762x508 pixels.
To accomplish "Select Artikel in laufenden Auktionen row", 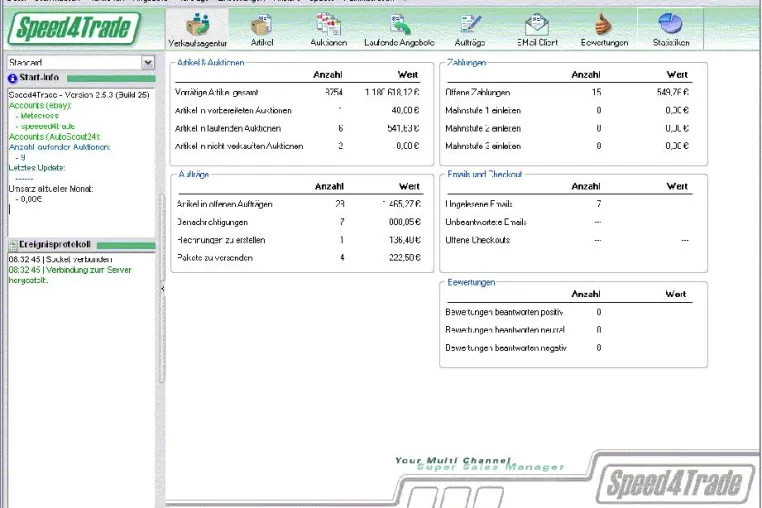I will [297, 128].
